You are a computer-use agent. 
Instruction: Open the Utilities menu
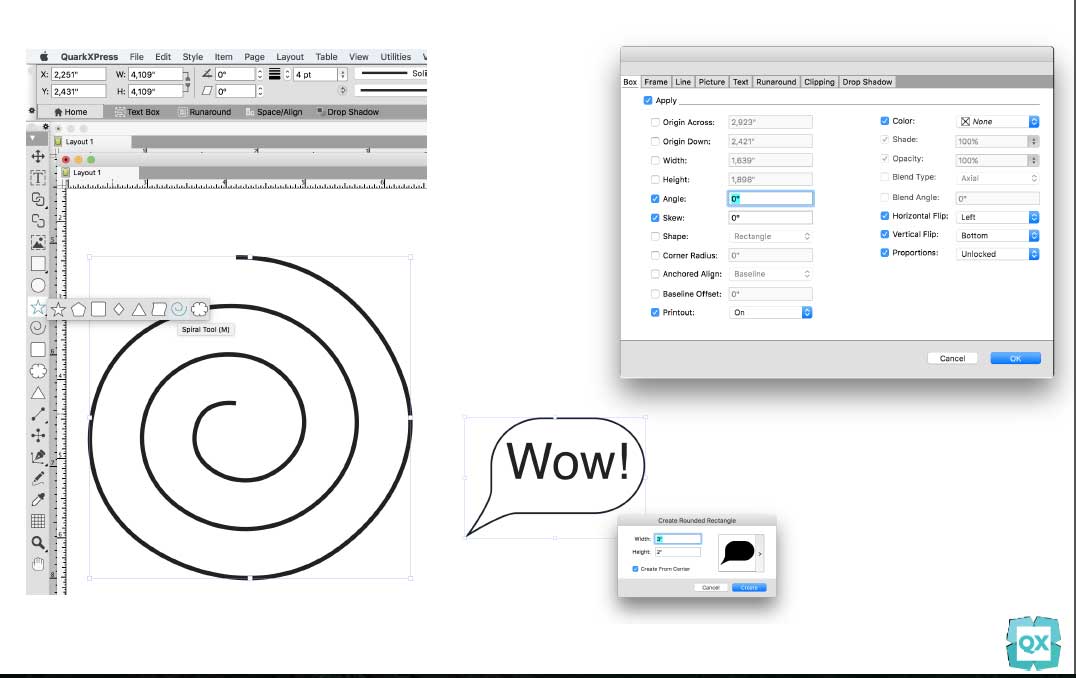click(x=395, y=57)
